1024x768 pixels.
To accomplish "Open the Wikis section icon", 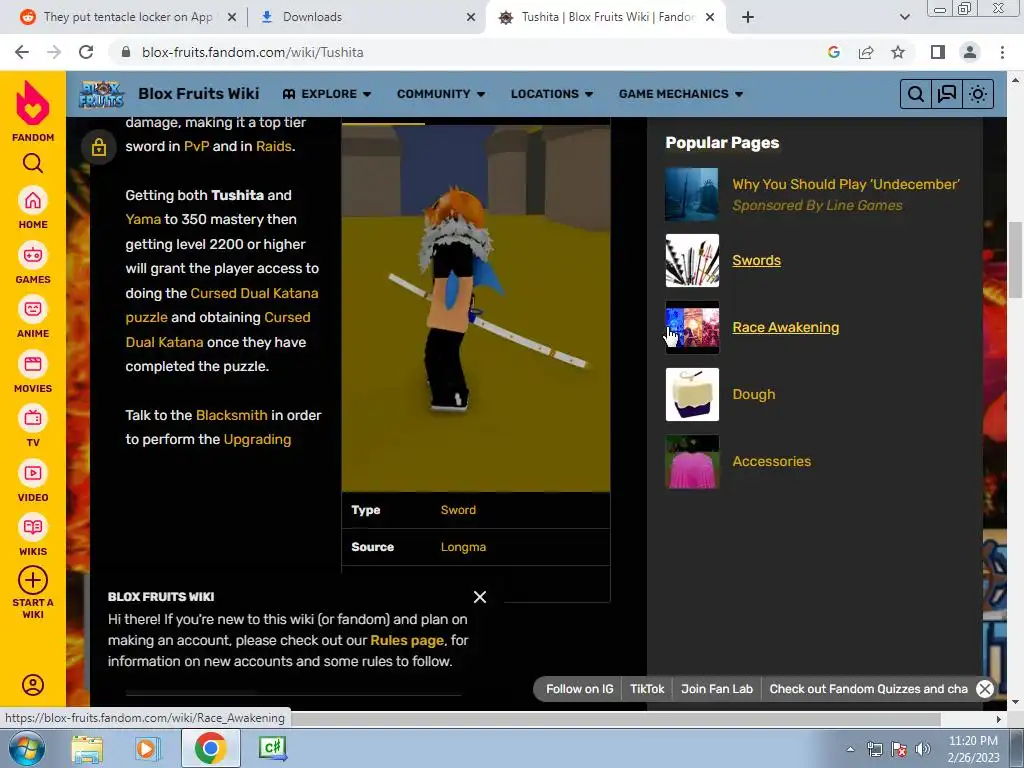I will (x=33, y=527).
